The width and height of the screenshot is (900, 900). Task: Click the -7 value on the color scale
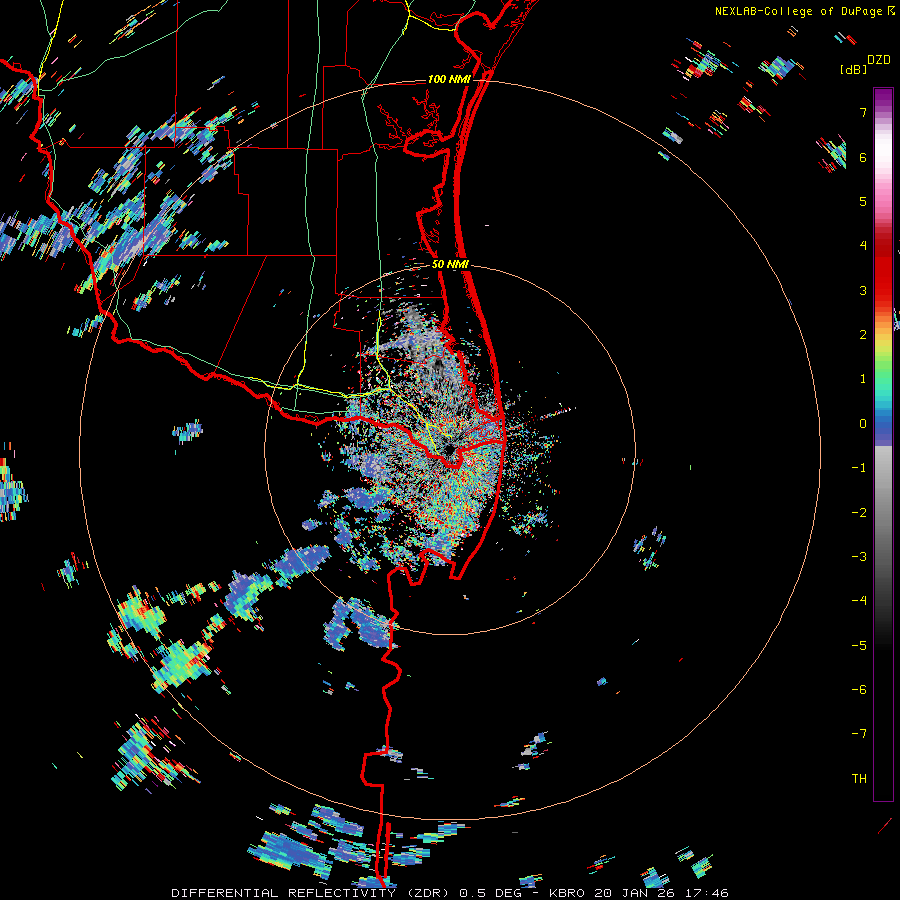859,734
